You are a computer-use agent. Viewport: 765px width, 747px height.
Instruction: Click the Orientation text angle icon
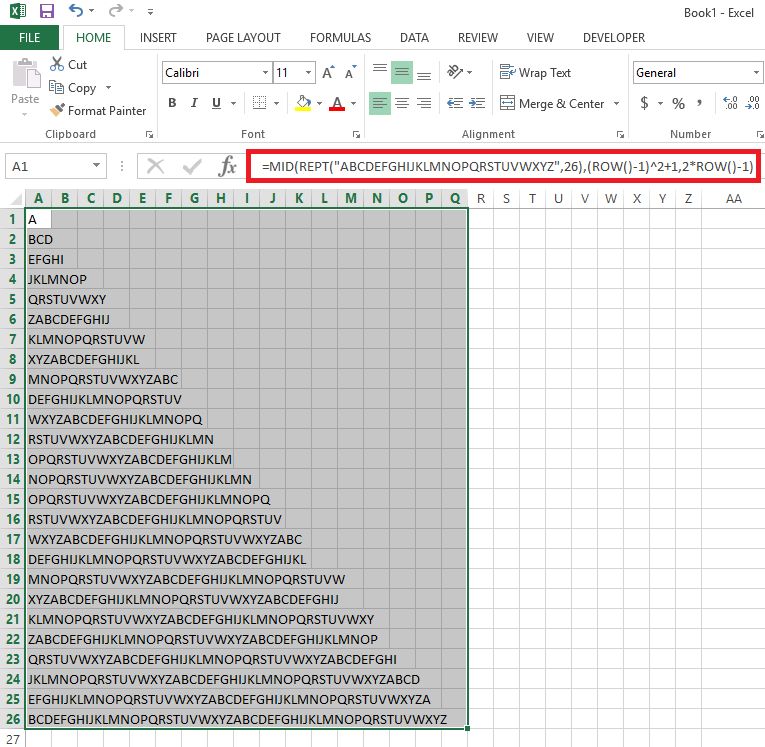coord(455,72)
